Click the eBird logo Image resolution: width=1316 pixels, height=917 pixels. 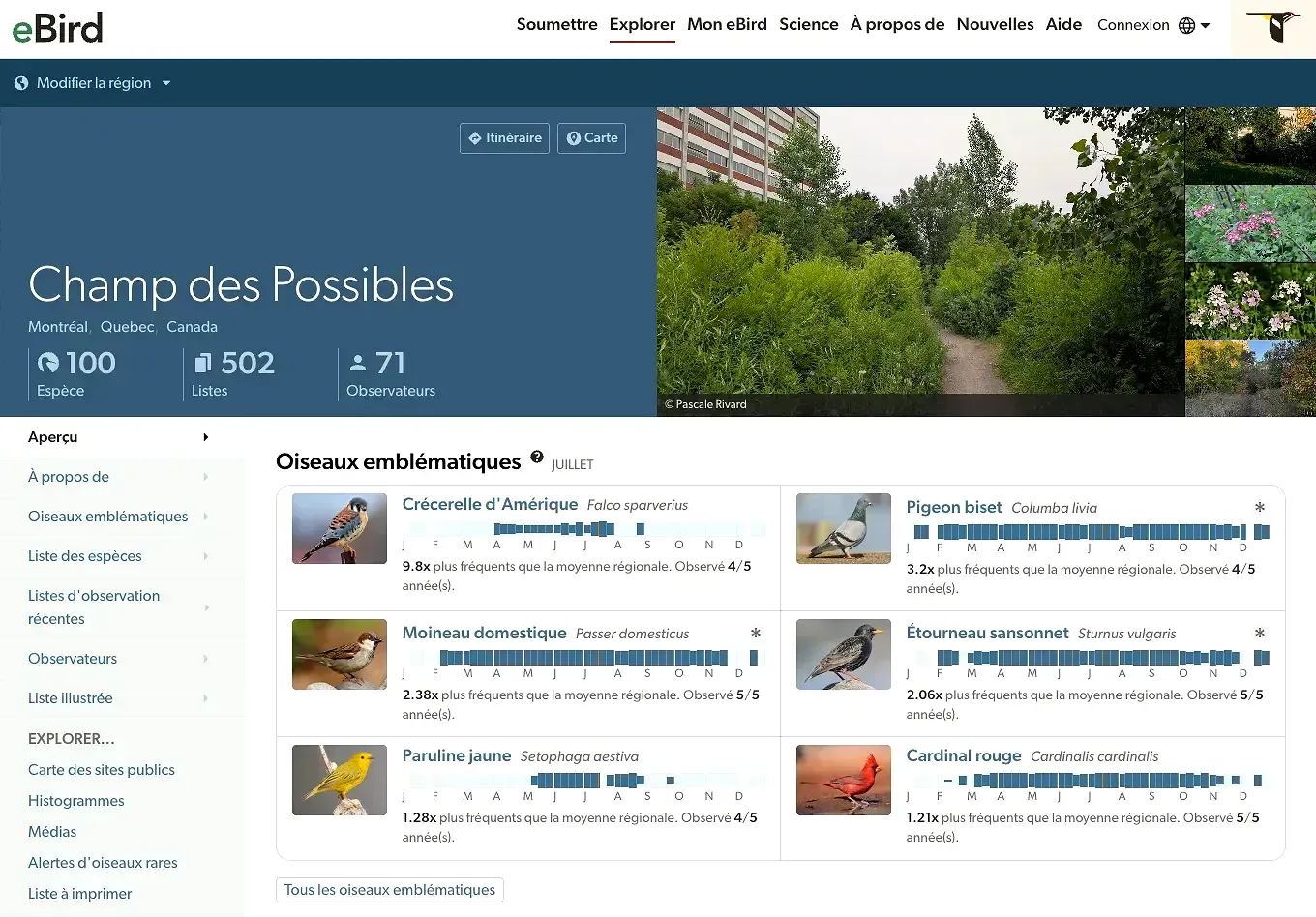tap(57, 28)
